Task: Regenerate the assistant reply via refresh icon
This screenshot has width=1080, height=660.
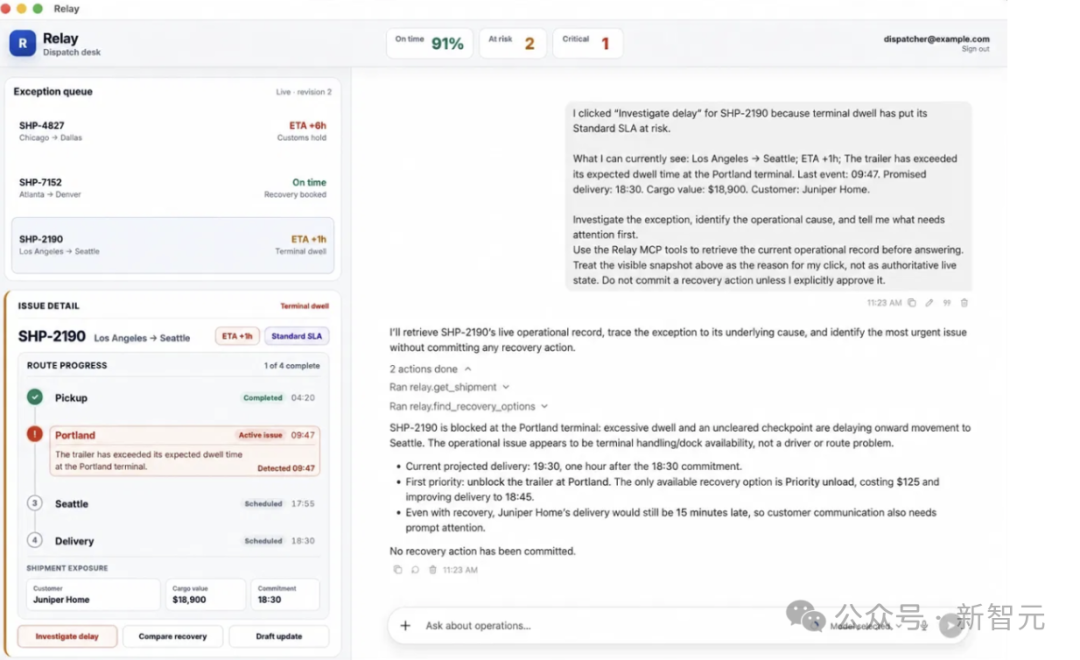Action: [415, 570]
